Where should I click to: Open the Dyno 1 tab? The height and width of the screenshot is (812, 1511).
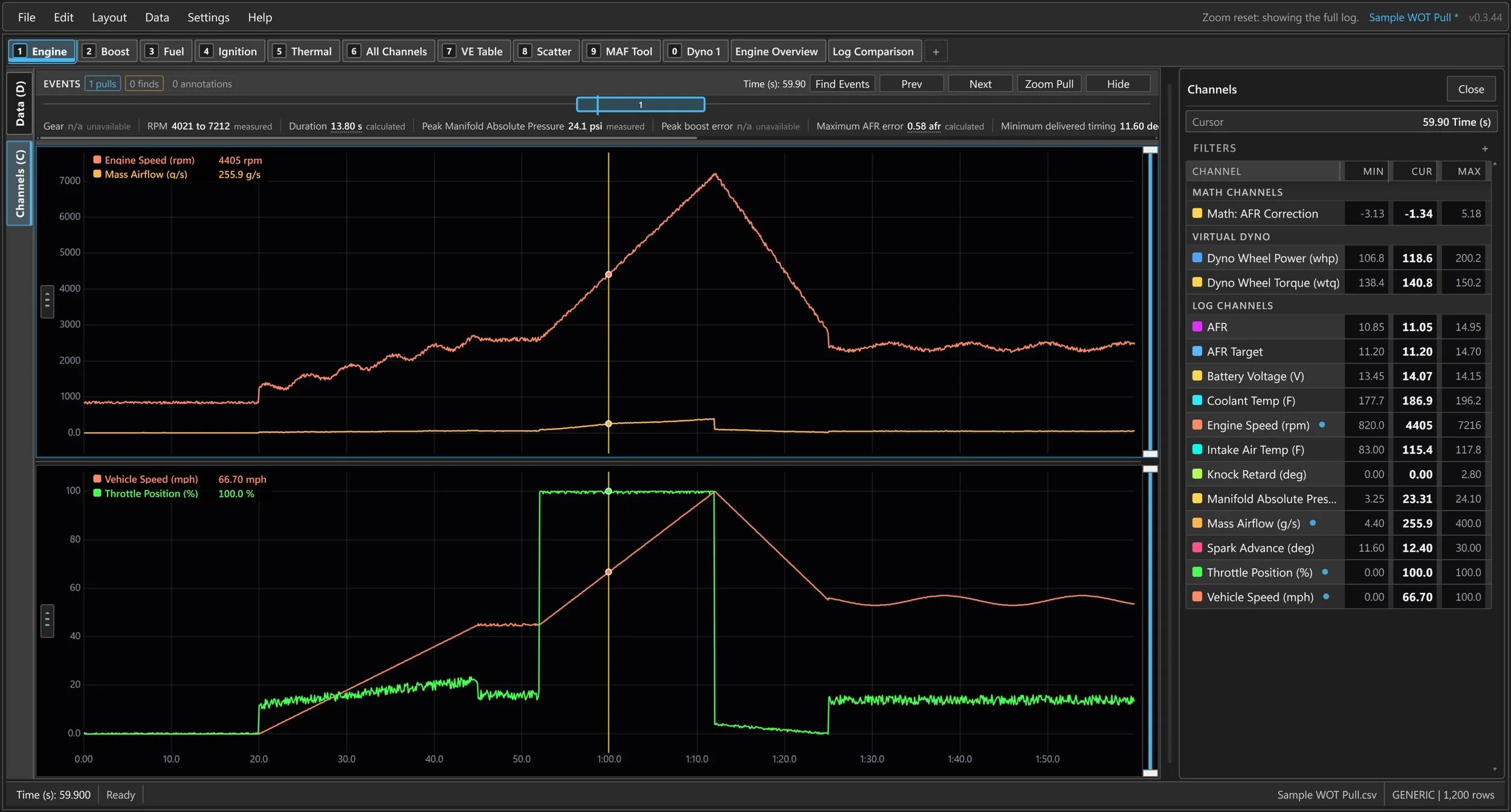click(696, 51)
